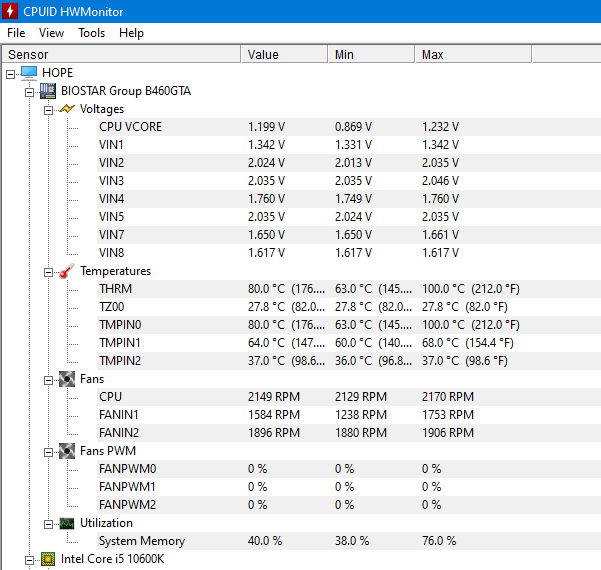The image size is (601, 570).
Task: Collapse the Utilization group
Action: (x=49, y=524)
